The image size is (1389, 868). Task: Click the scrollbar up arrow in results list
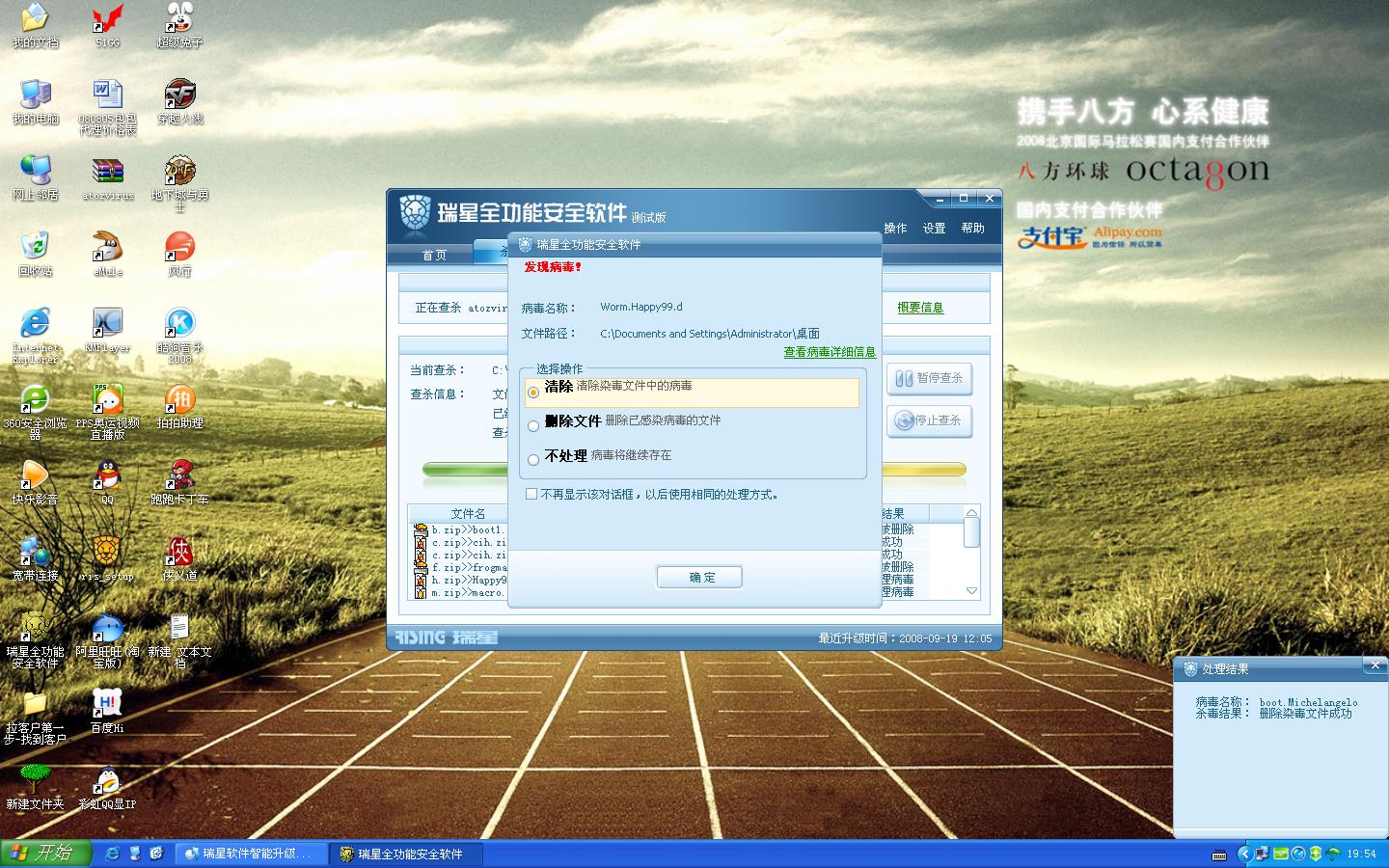click(x=971, y=512)
